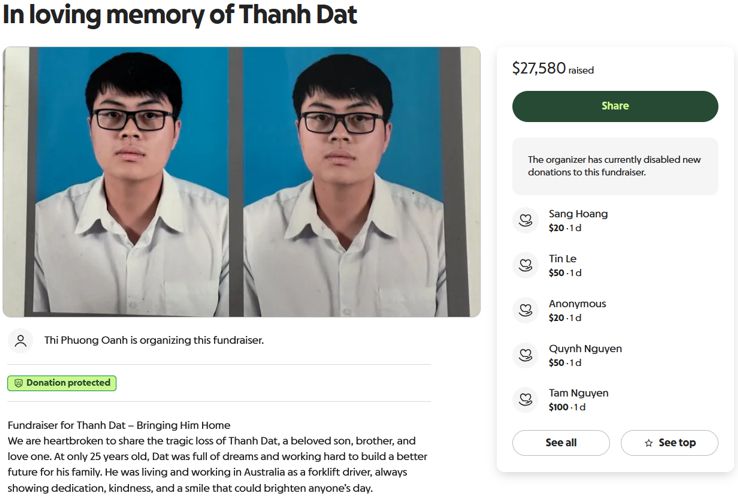Click the star icon in See top
738x501 pixels.
click(648, 443)
